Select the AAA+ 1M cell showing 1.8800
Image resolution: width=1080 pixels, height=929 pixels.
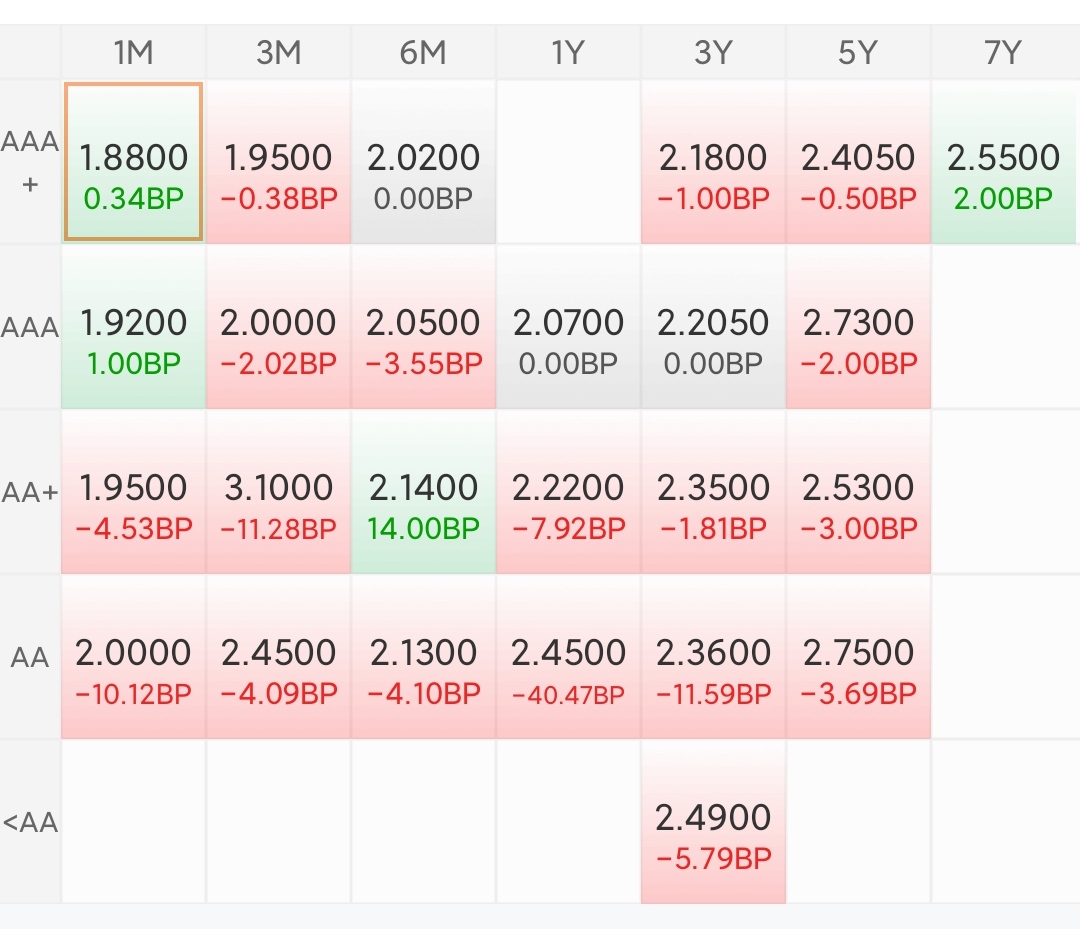pyautogui.click(x=133, y=162)
